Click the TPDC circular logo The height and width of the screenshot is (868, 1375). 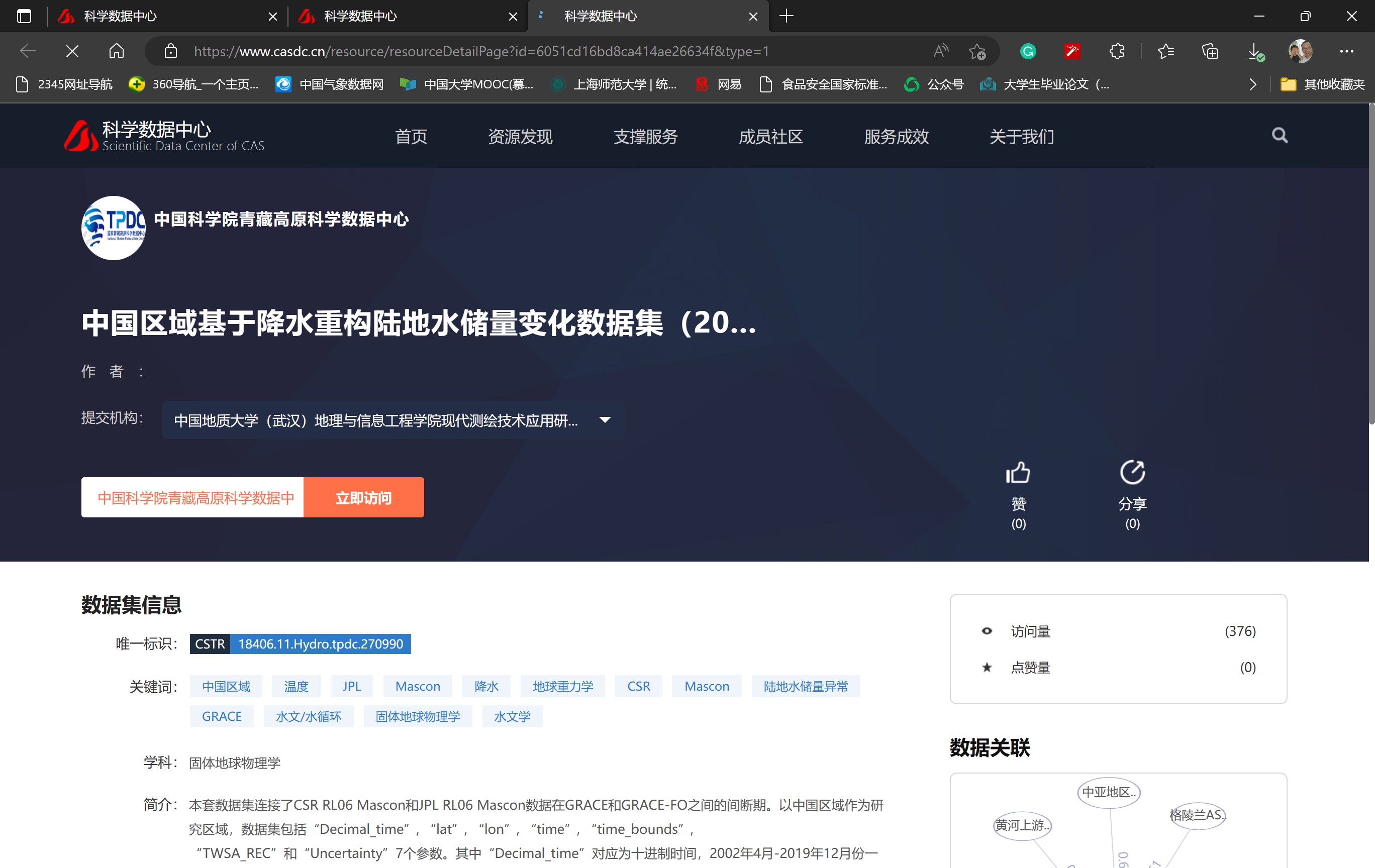pos(113,228)
